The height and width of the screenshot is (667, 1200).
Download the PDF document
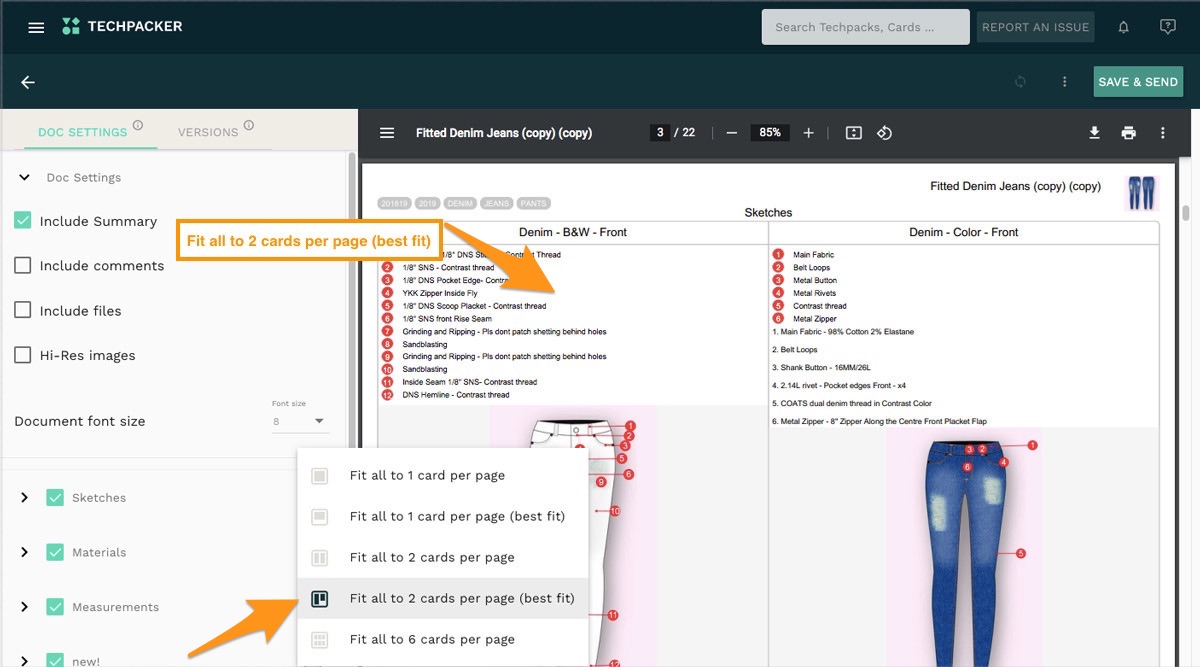tap(1095, 133)
